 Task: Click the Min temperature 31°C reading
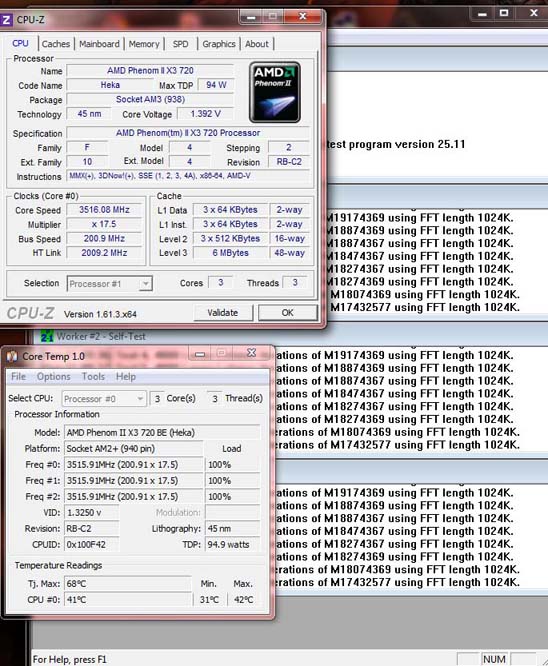click(209, 600)
